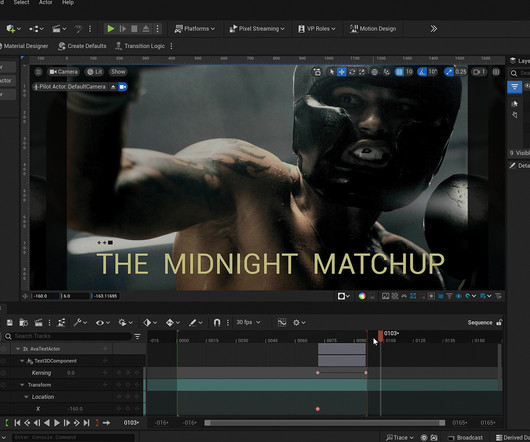Toggle the blue camera view button for pilot actor

pyautogui.click(x=123, y=87)
